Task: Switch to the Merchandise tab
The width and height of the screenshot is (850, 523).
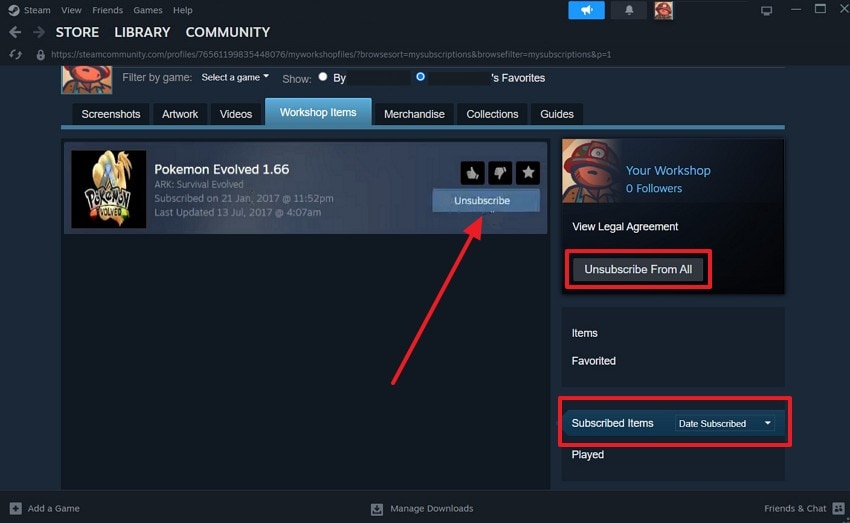Action: tap(414, 114)
